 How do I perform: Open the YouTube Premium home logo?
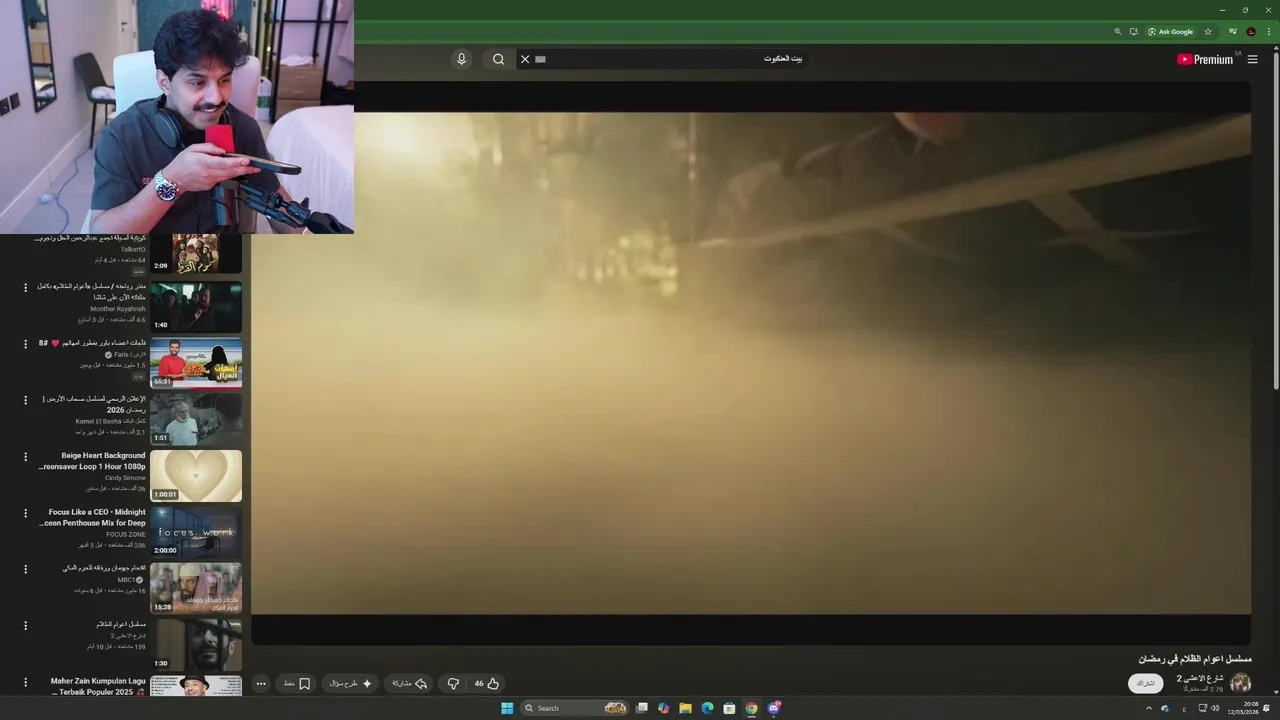1205,59
